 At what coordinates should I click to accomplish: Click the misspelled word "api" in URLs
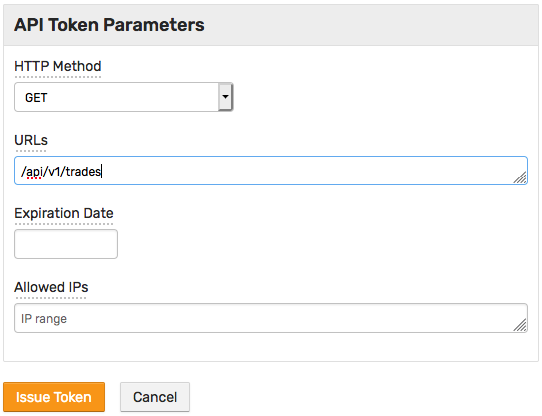(x=34, y=172)
